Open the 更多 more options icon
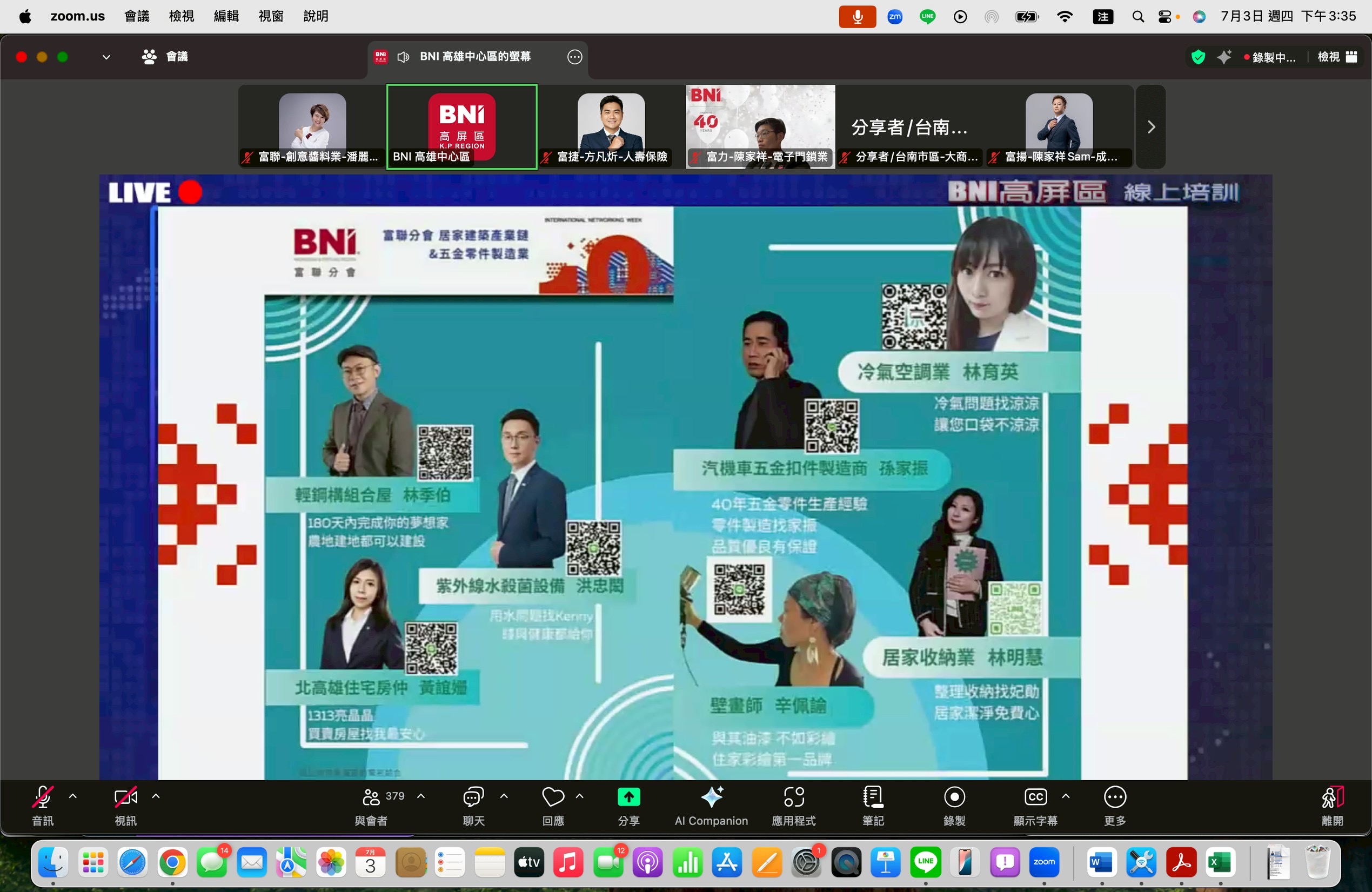The width and height of the screenshot is (1372, 892). tap(1114, 797)
